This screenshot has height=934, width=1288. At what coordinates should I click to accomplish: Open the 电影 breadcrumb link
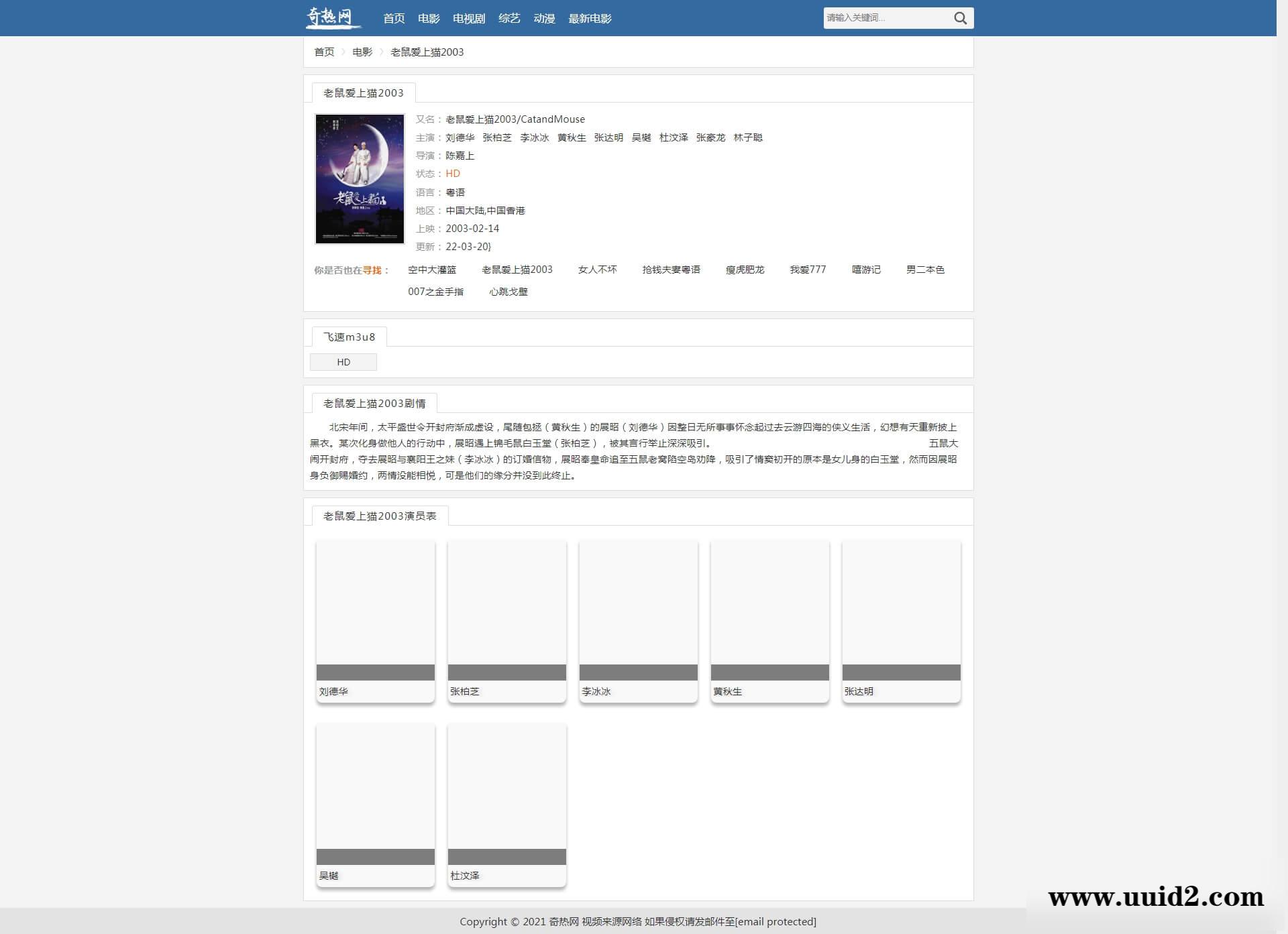[362, 52]
